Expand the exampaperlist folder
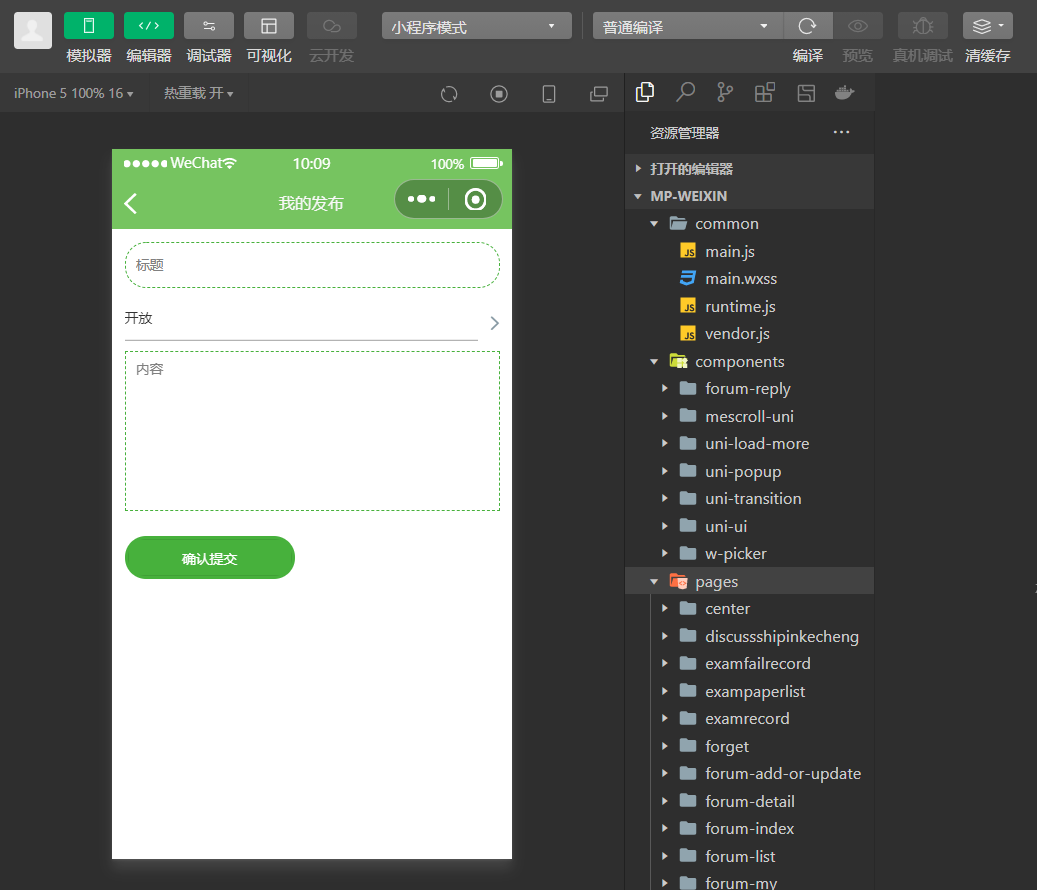Image resolution: width=1037 pixels, height=890 pixels. click(x=749, y=691)
